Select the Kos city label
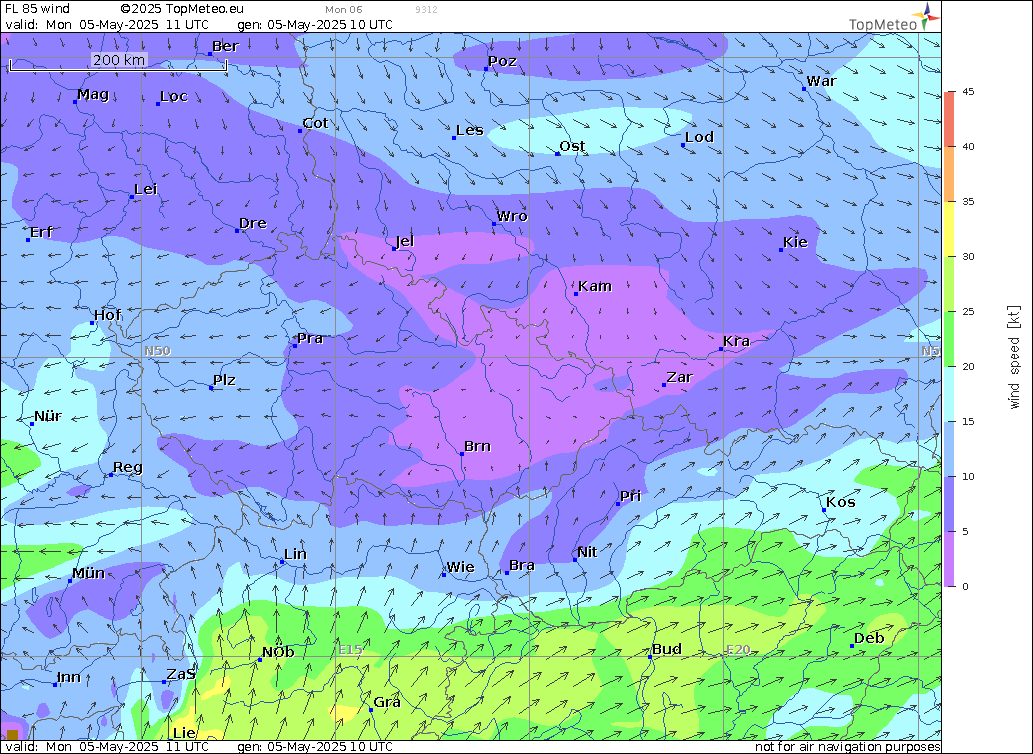 841,502
